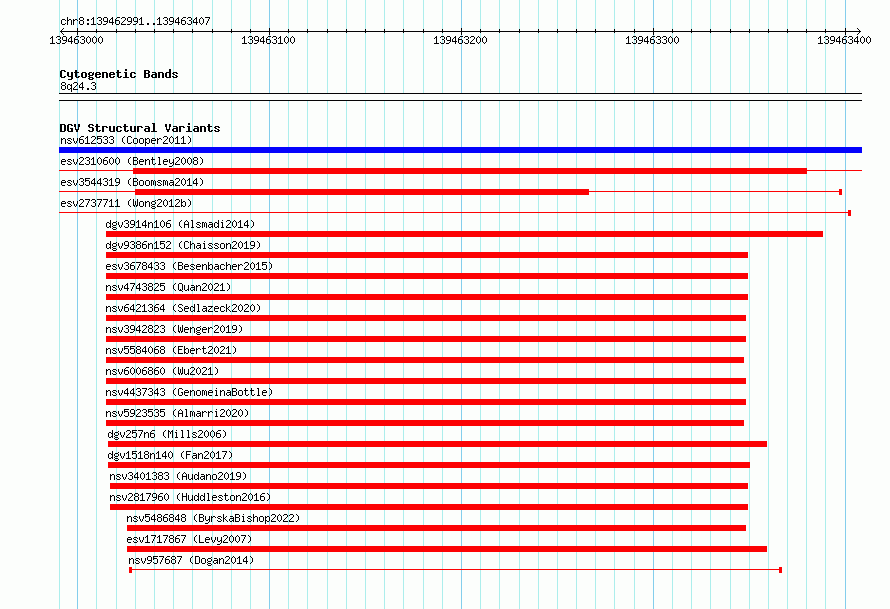Click the red bar under nsv5486848 (ByrskaBishop2022)
Image resolution: width=890 pixels, height=609 pixels.
(436, 528)
